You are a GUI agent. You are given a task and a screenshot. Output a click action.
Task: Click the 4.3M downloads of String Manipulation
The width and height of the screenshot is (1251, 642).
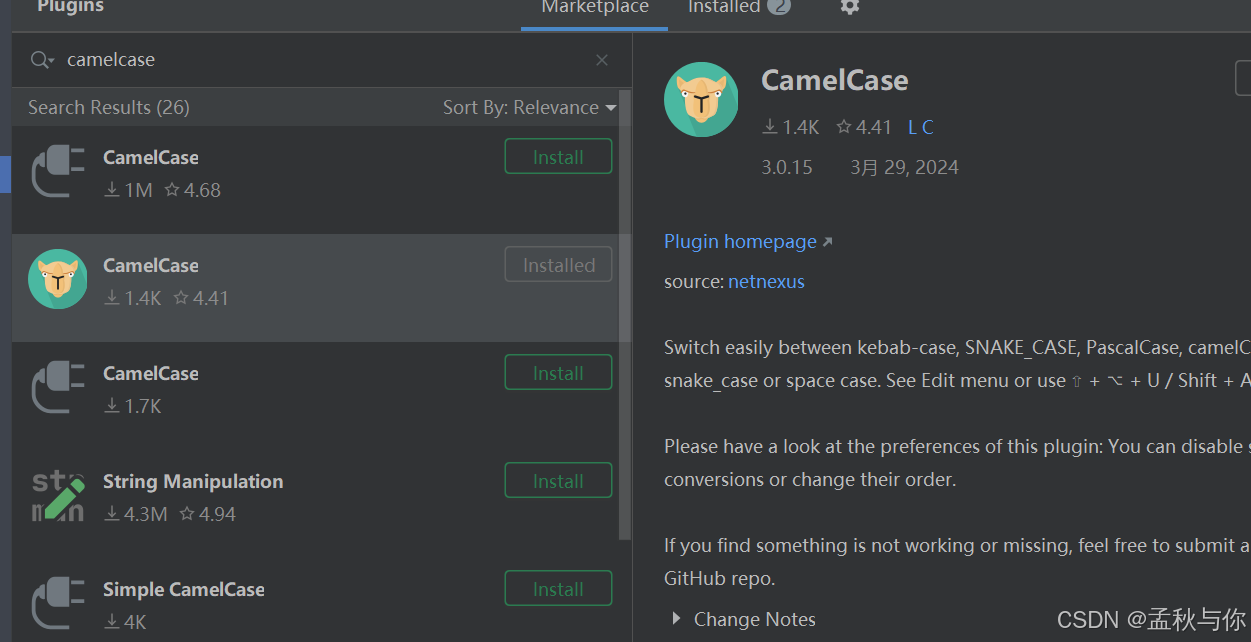coord(136,514)
